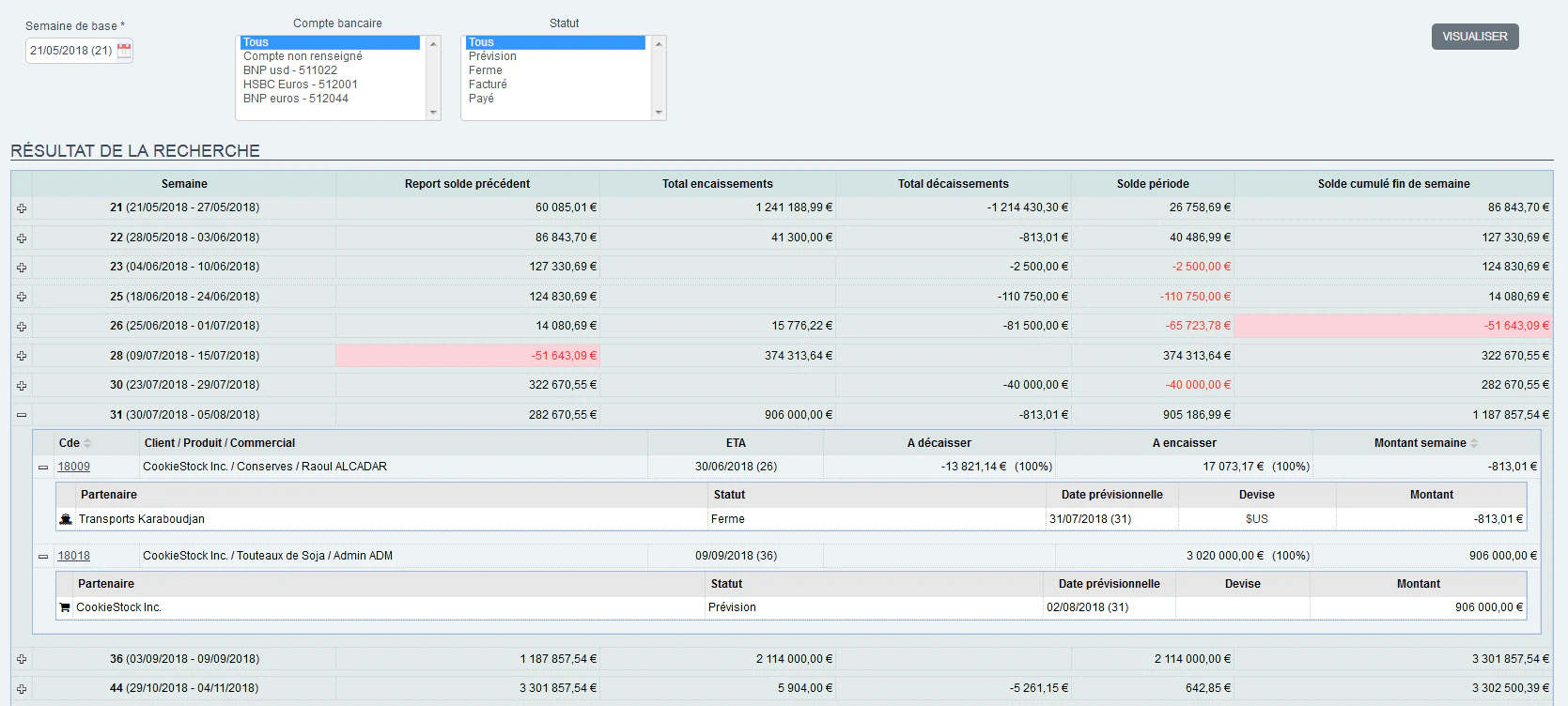The image size is (1568, 706).
Task: Select Tous in Compte bancaire list
Action: [330, 42]
